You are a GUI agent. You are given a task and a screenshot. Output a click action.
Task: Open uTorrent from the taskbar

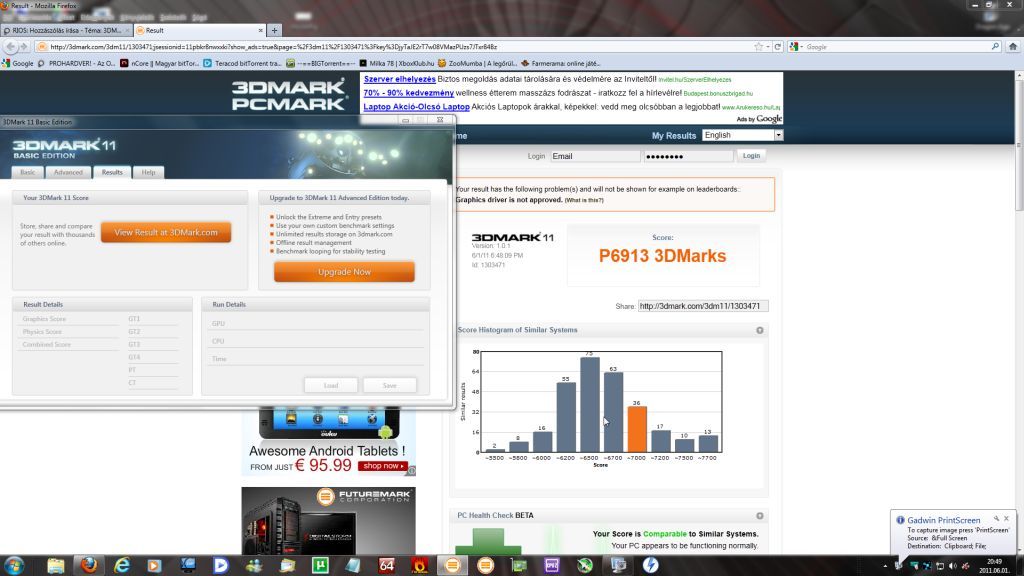[x=320, y=565]
